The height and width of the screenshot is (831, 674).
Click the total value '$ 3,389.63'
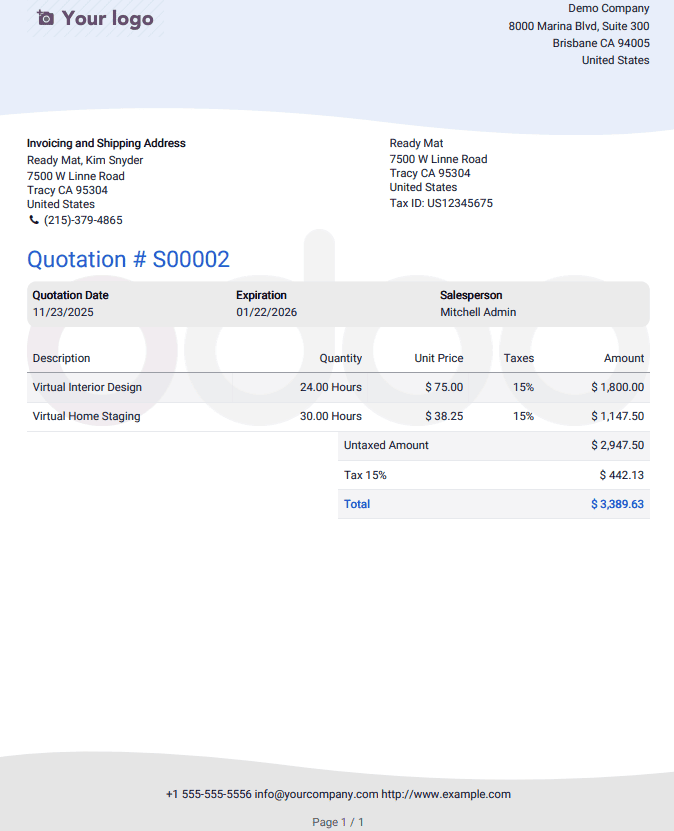617,504
